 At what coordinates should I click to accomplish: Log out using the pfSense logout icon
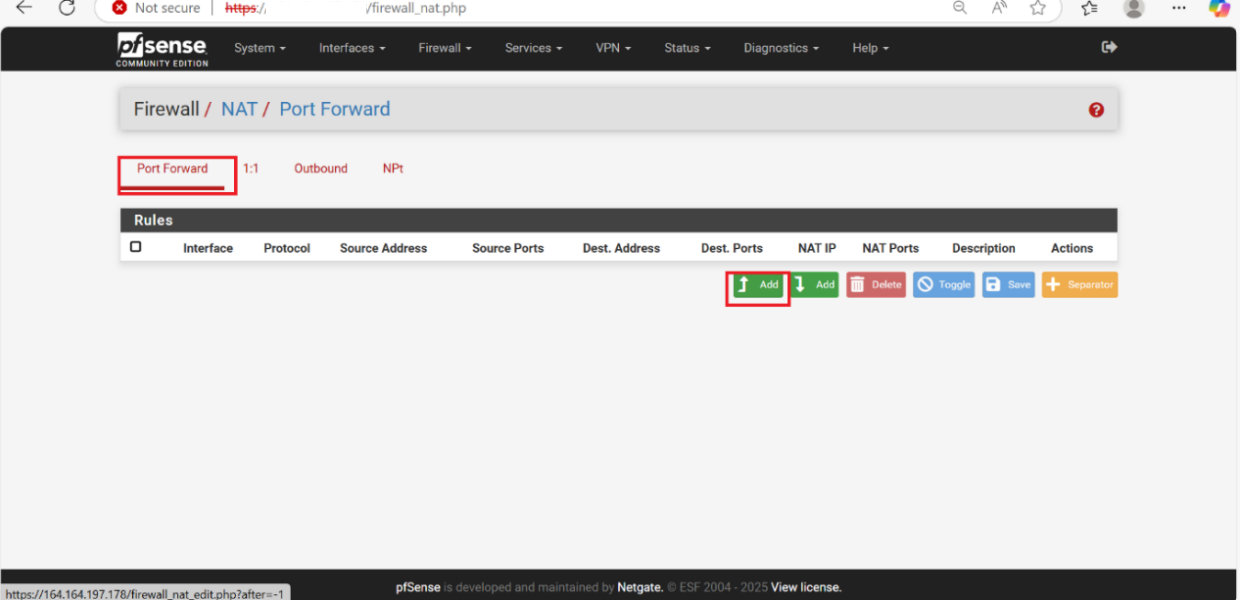(1109, 47)
